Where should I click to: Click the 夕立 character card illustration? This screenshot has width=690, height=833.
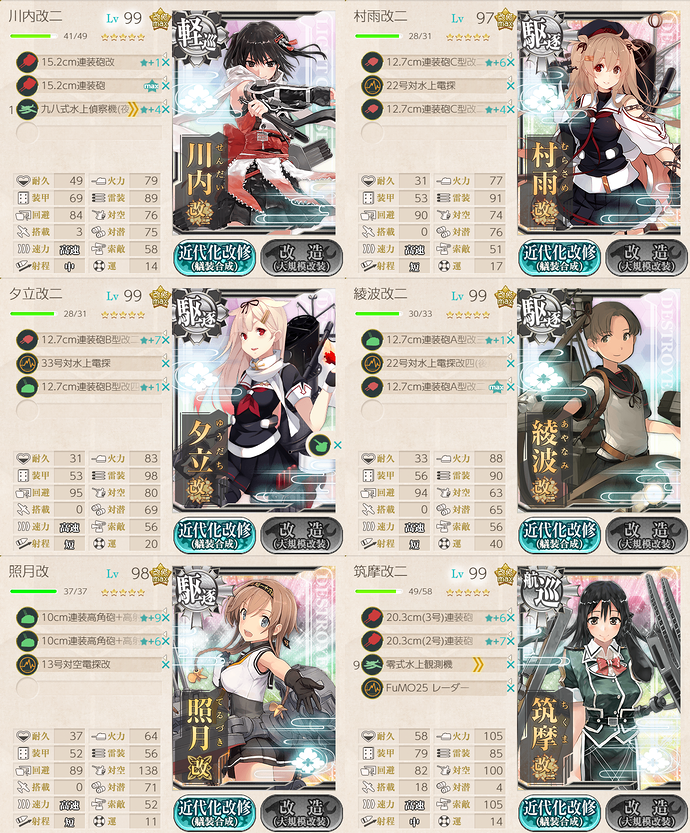pos(254,401)
